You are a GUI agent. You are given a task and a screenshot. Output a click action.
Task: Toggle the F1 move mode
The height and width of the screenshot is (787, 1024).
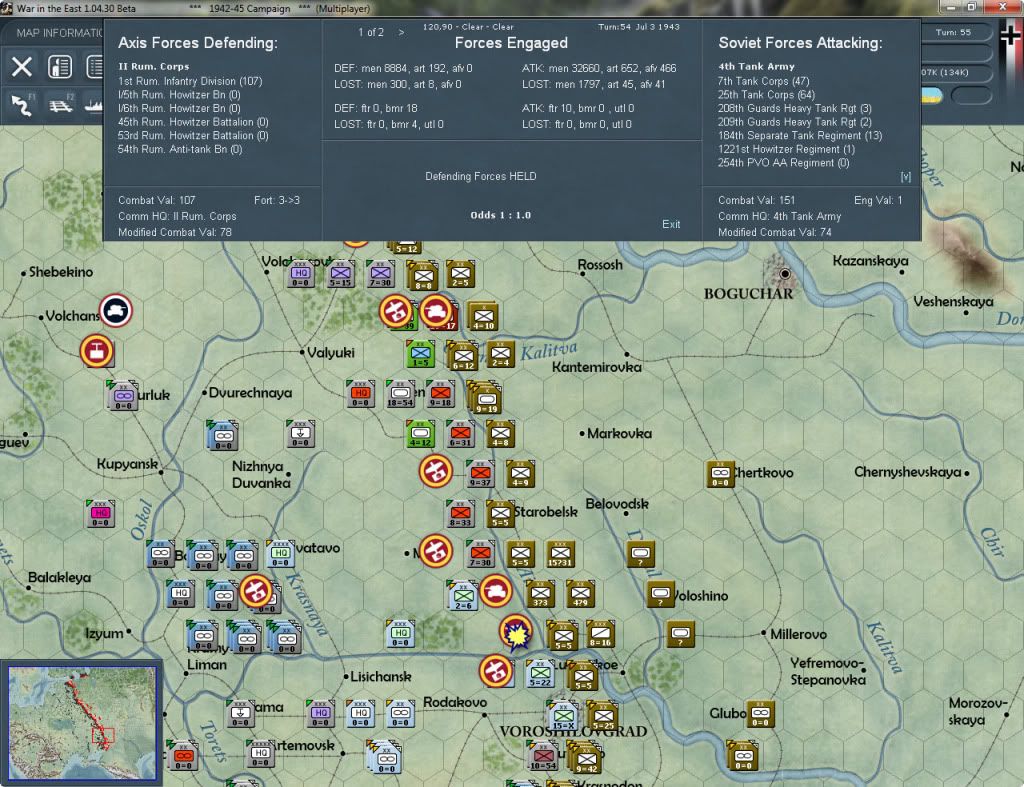(x=22, y=104)
